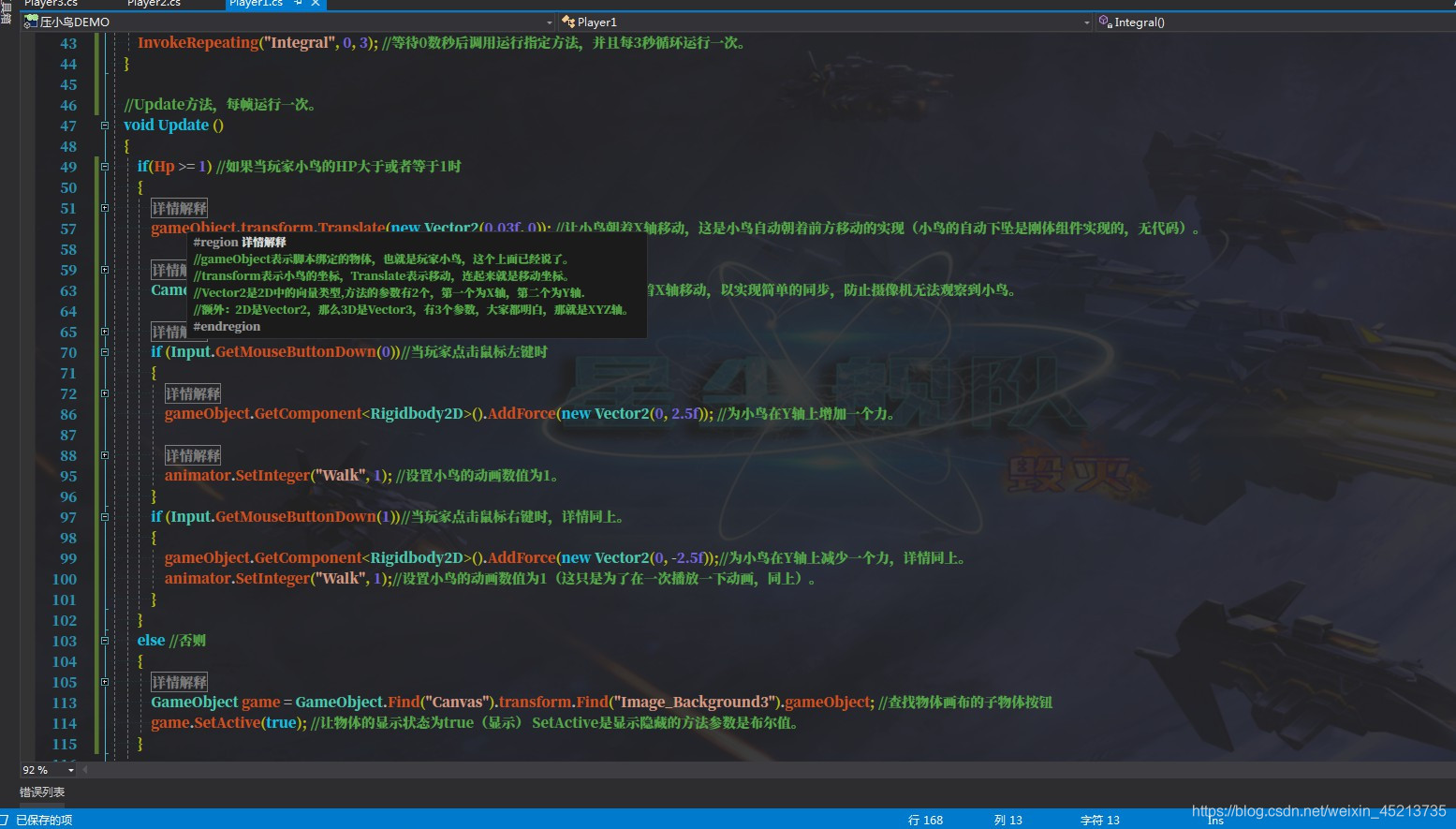Screen dimensions: 1456x829
Task: Collapse the GetMouseButtonDown(0) block at line 70
Action: click(x=105, y=352)
